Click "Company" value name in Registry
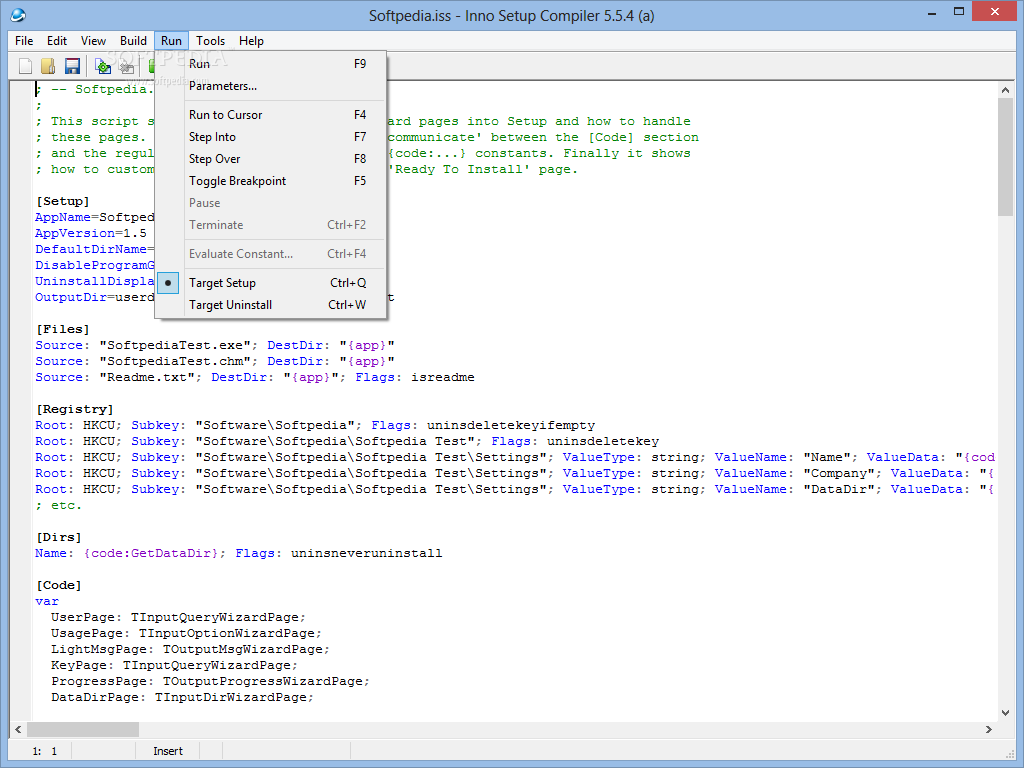 (839, 473)
